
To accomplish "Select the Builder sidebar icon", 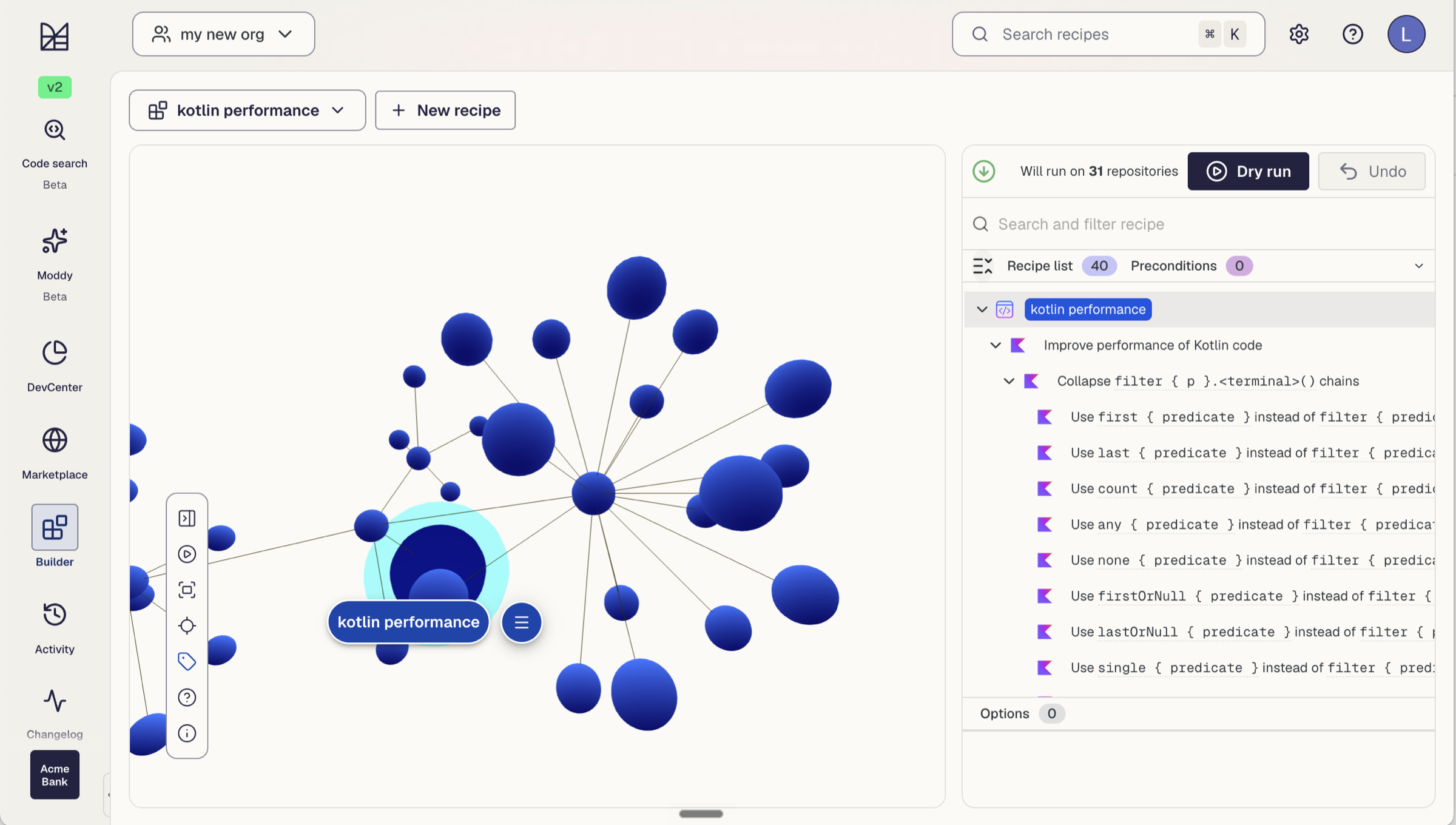I will tap(55, 527).
